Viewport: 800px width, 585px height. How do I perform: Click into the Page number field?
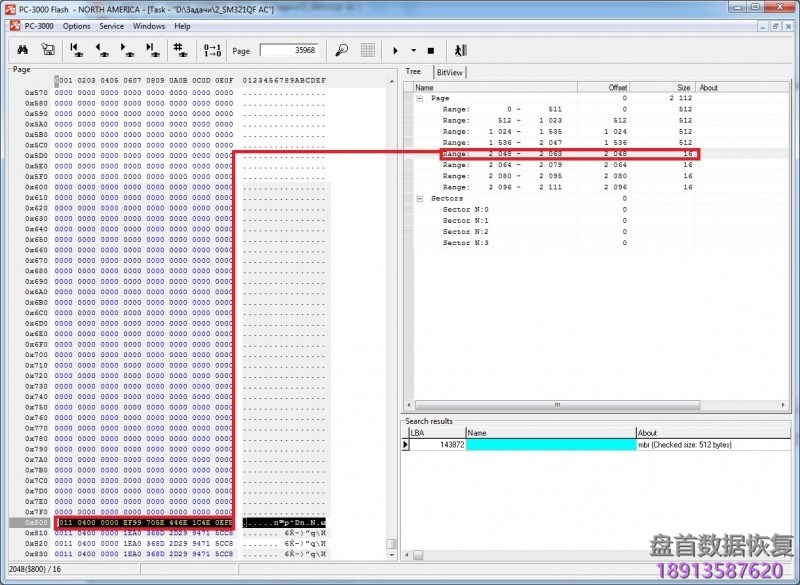click(288, 50)
